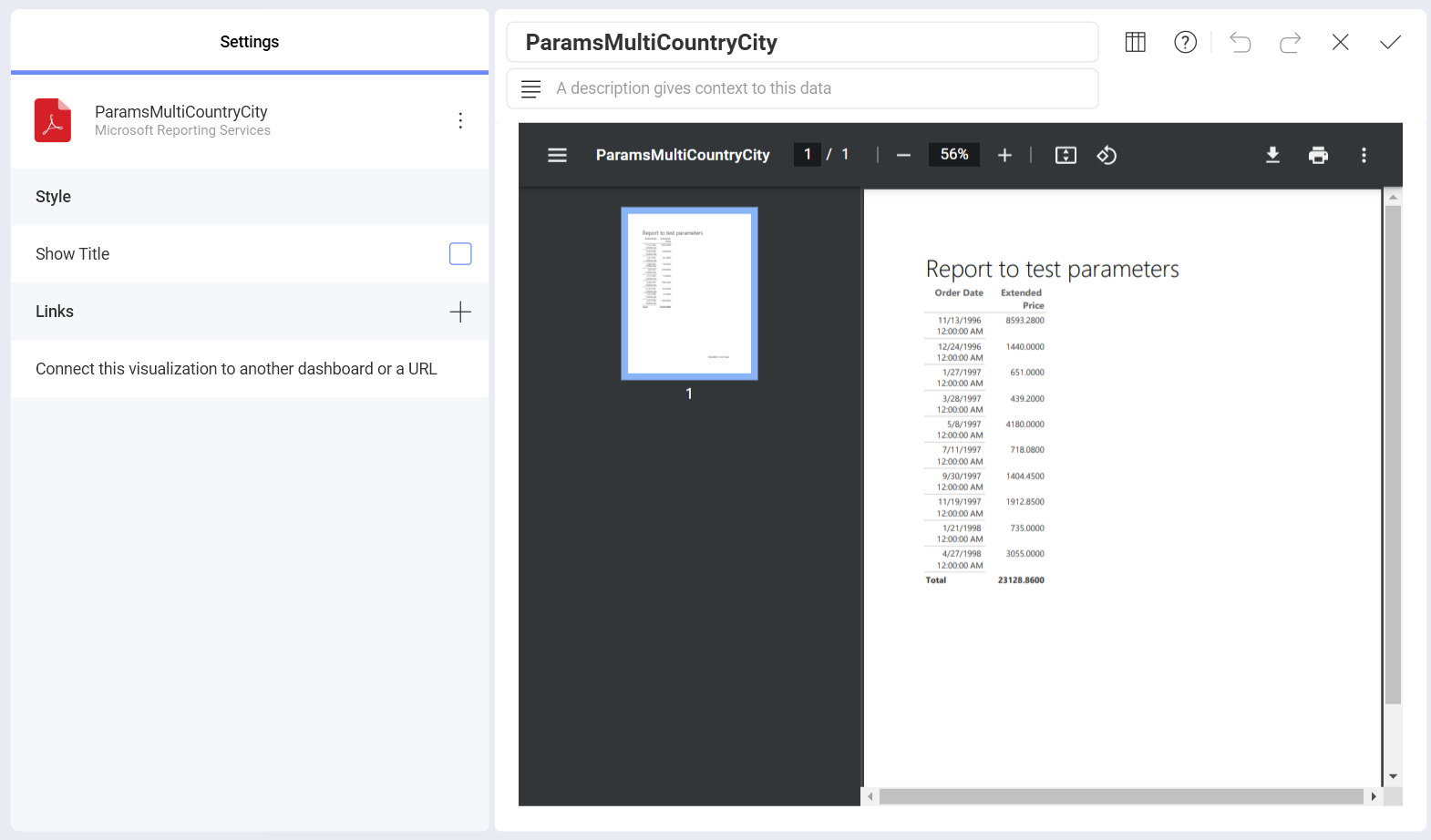This screenshot has width=1431, height=840.
Task: Rotate the PDF counterclockwise
Action: tap(1107, 155)
